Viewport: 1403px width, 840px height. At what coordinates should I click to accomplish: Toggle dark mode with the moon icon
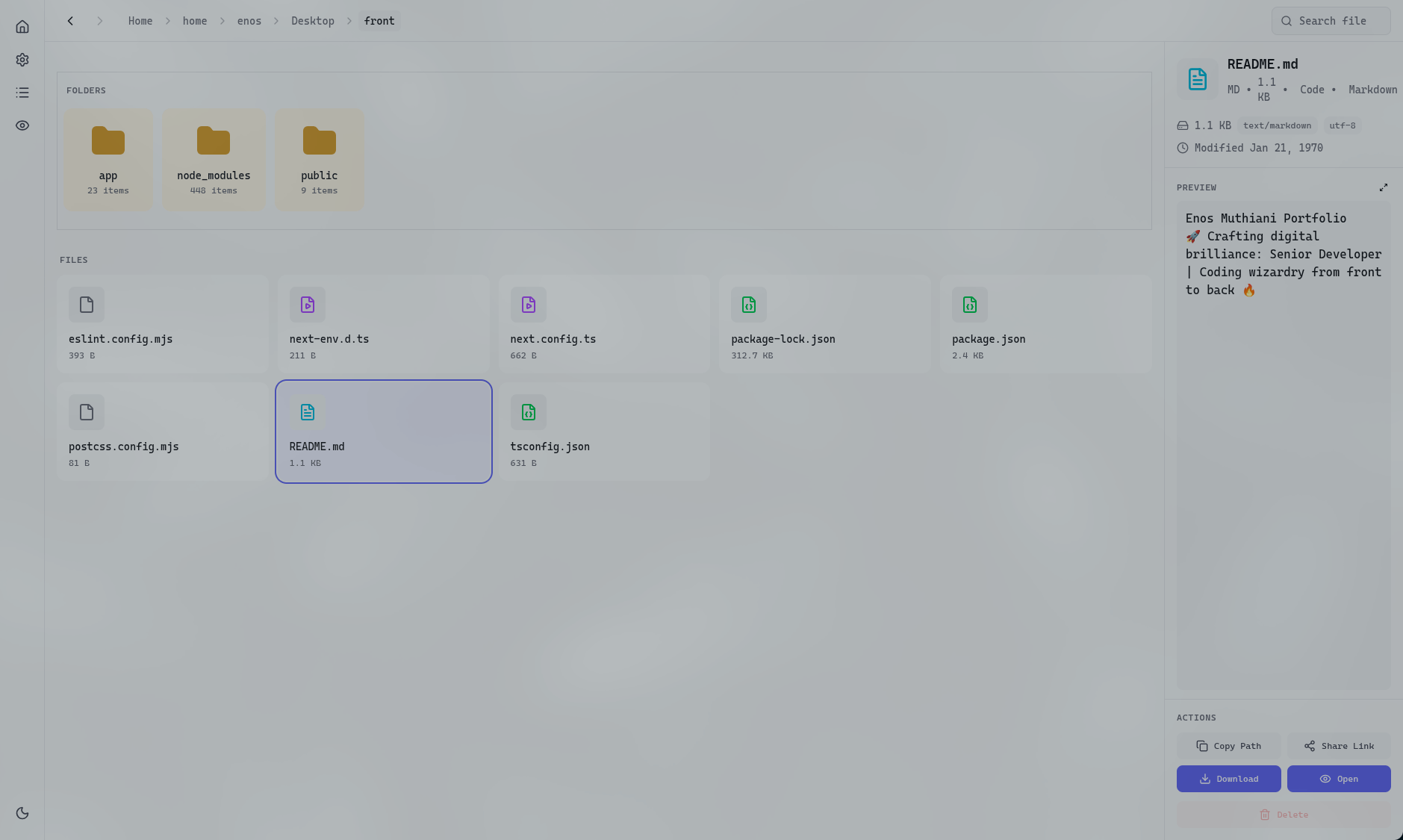(22, 813)
